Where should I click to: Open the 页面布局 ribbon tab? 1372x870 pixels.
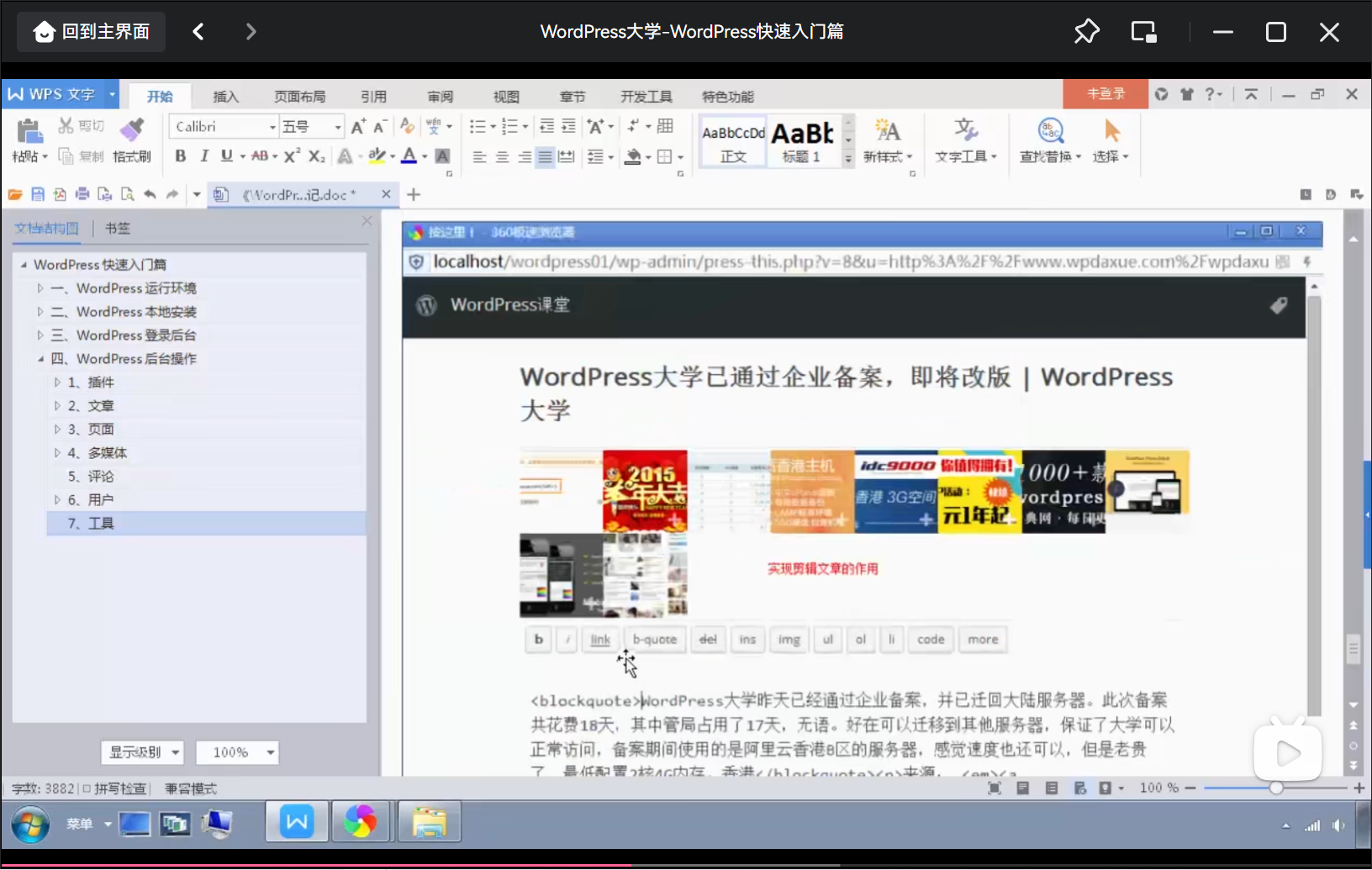coord(299,96)
